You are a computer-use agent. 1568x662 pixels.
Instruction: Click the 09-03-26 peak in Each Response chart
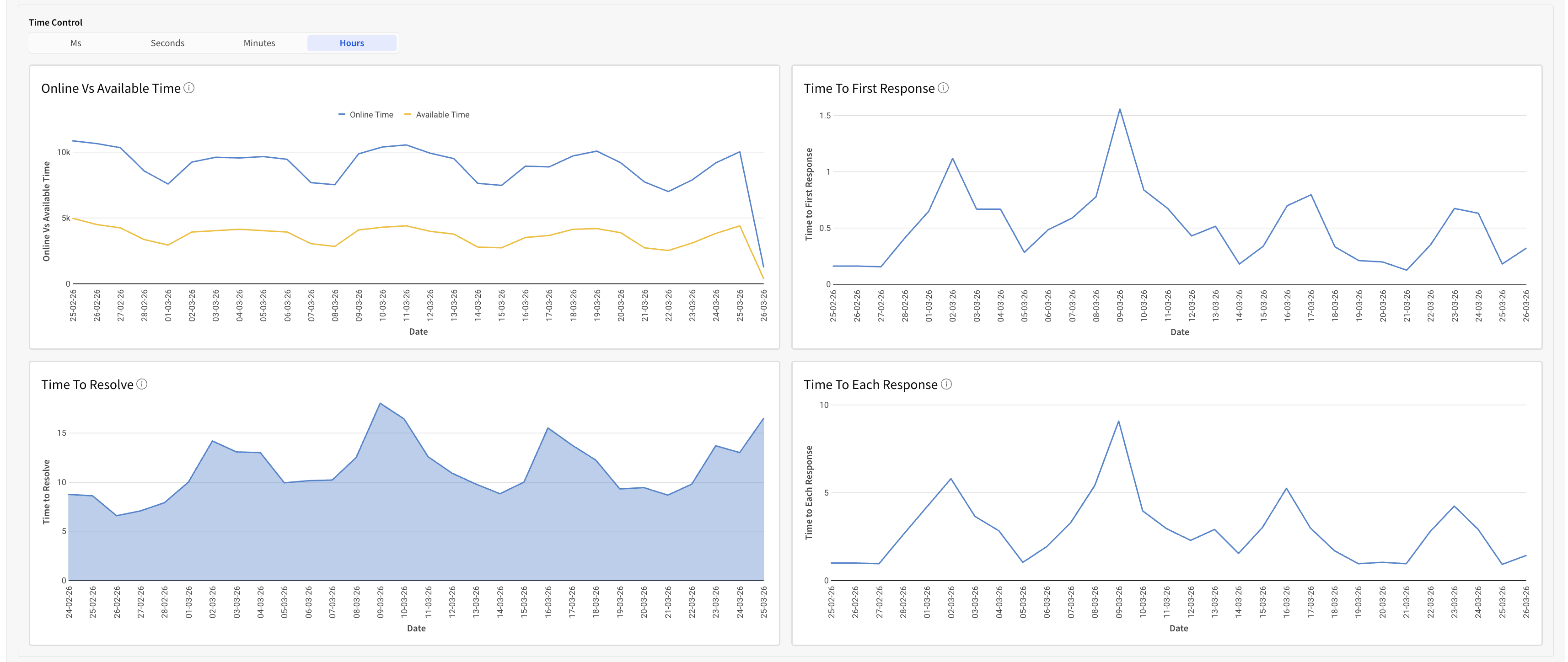tap(1118, 421)
